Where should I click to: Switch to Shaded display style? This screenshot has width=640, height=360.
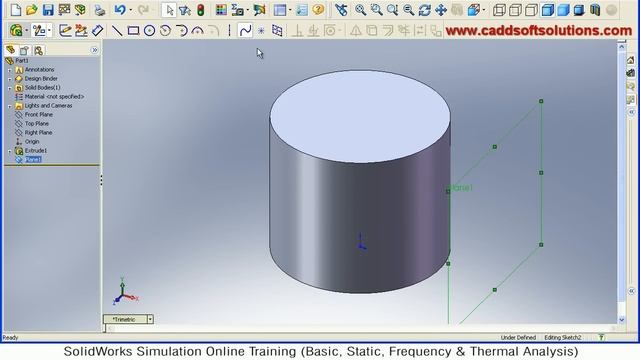coord(563,10)
